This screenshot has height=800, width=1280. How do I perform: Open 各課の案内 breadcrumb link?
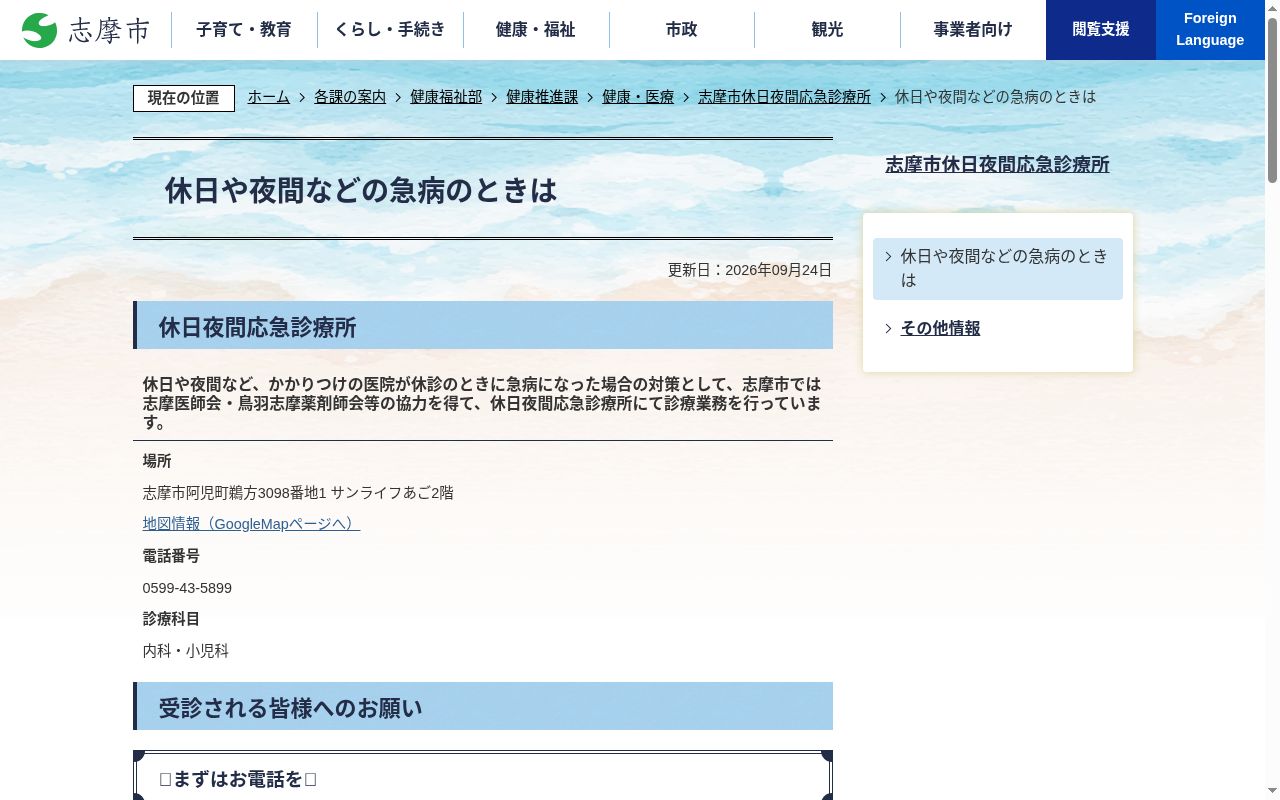(x=350, y=97)
